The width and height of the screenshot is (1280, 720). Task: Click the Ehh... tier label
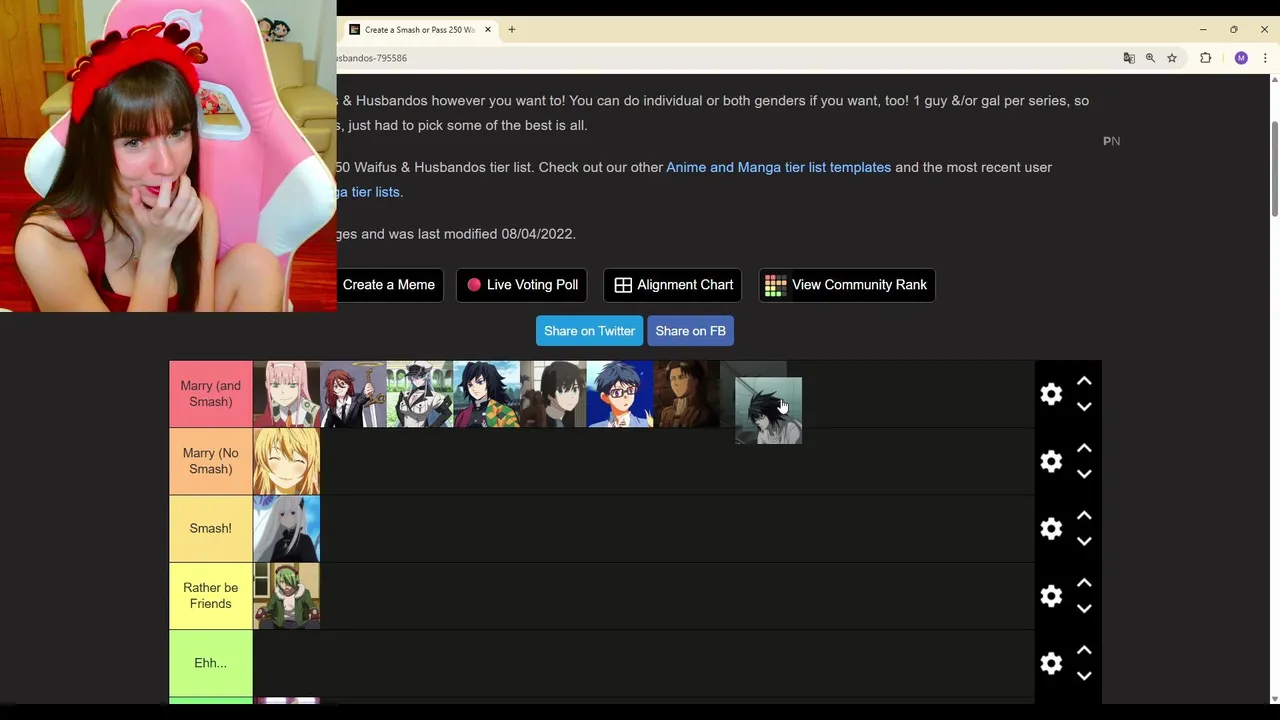pyautogui.click(x=210, y=663)
